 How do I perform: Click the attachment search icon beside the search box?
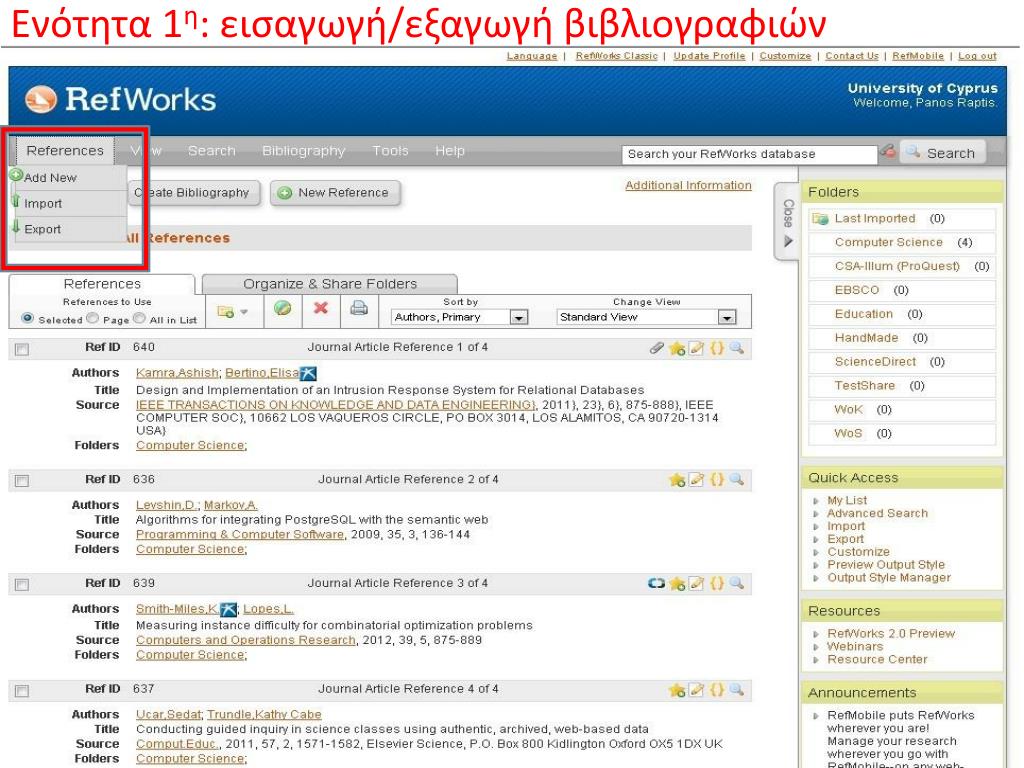tap(888, 152)
